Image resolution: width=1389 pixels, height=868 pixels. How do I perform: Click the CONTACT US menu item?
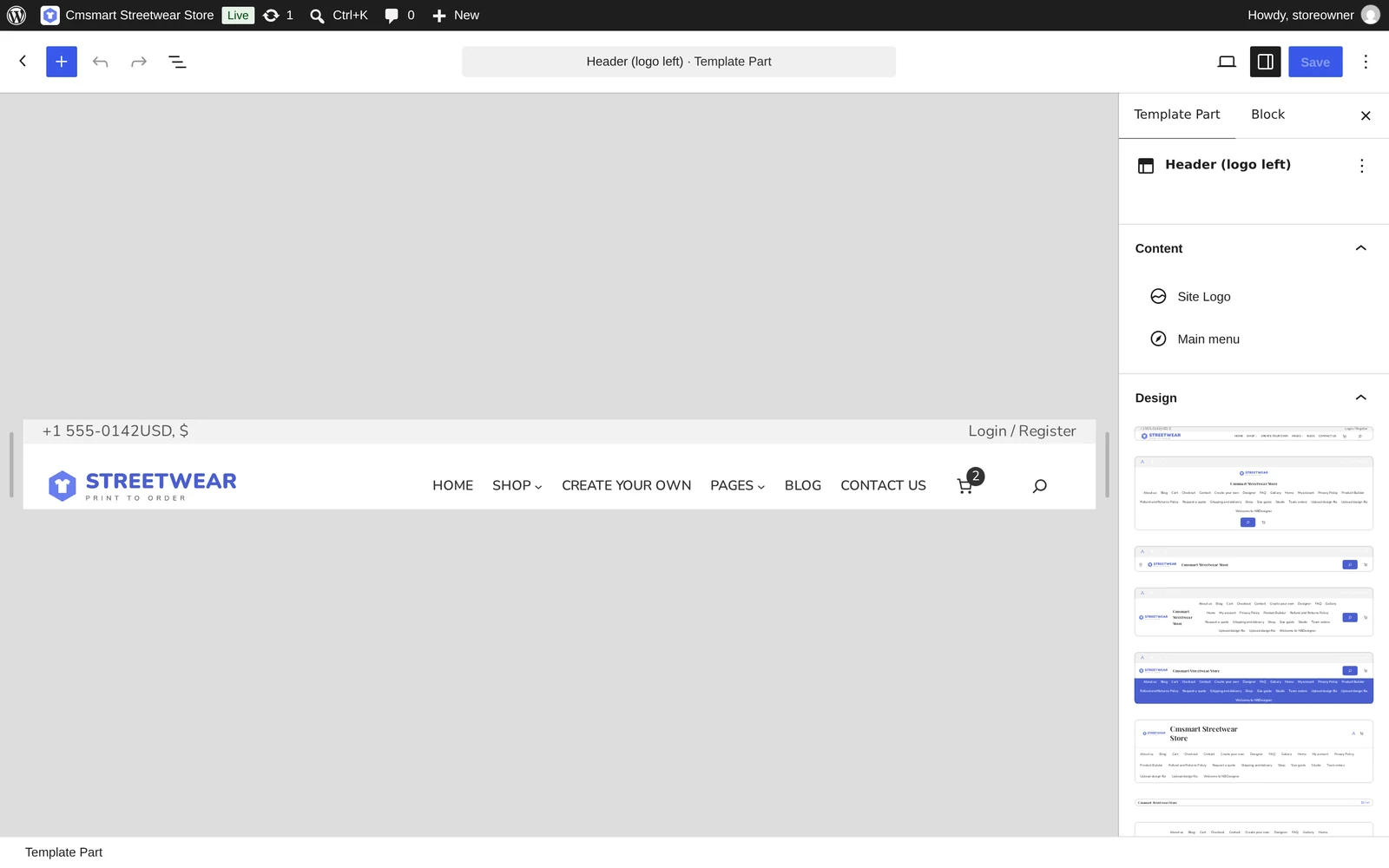click(x=883, y=486)
